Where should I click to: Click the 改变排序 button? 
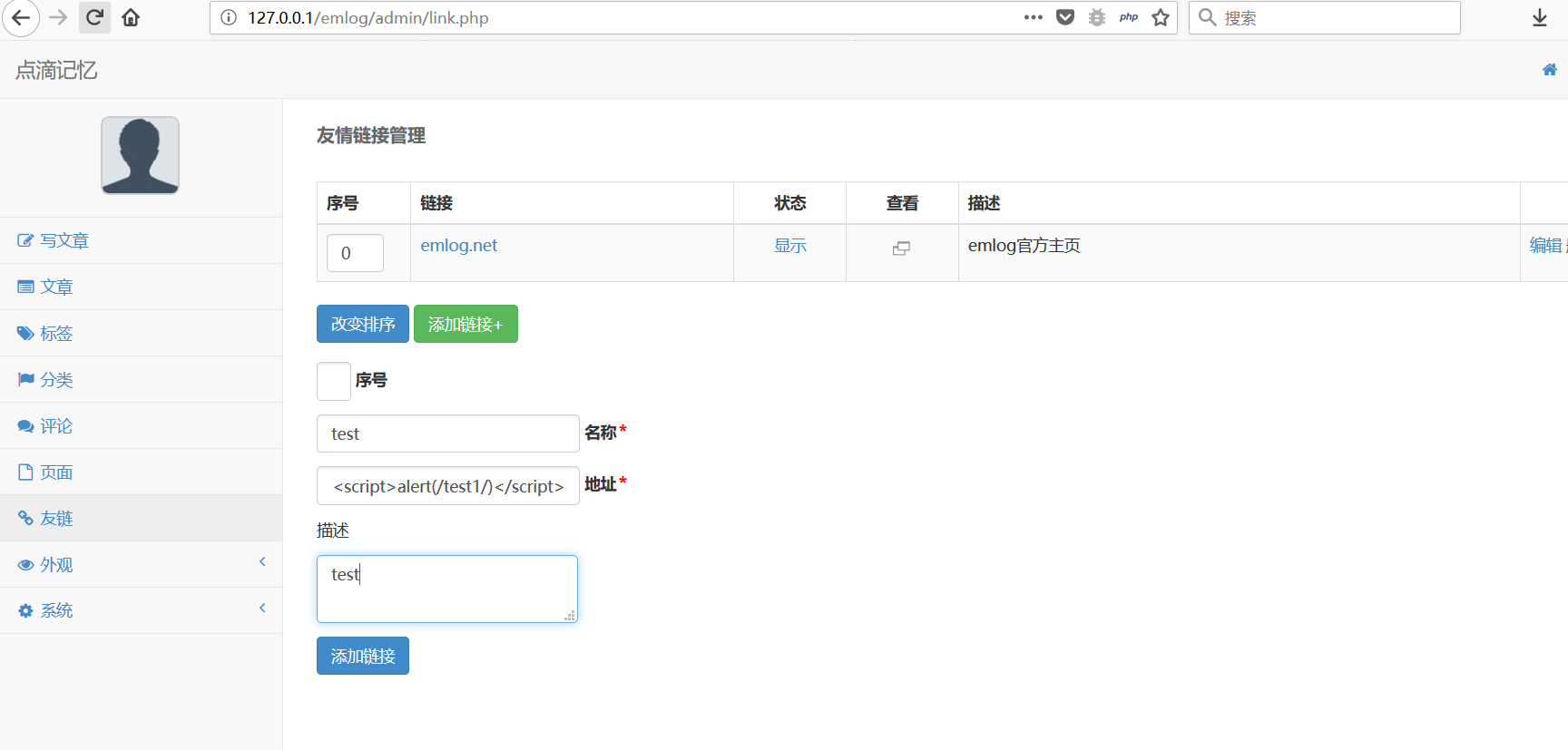(x=363, y=324)
